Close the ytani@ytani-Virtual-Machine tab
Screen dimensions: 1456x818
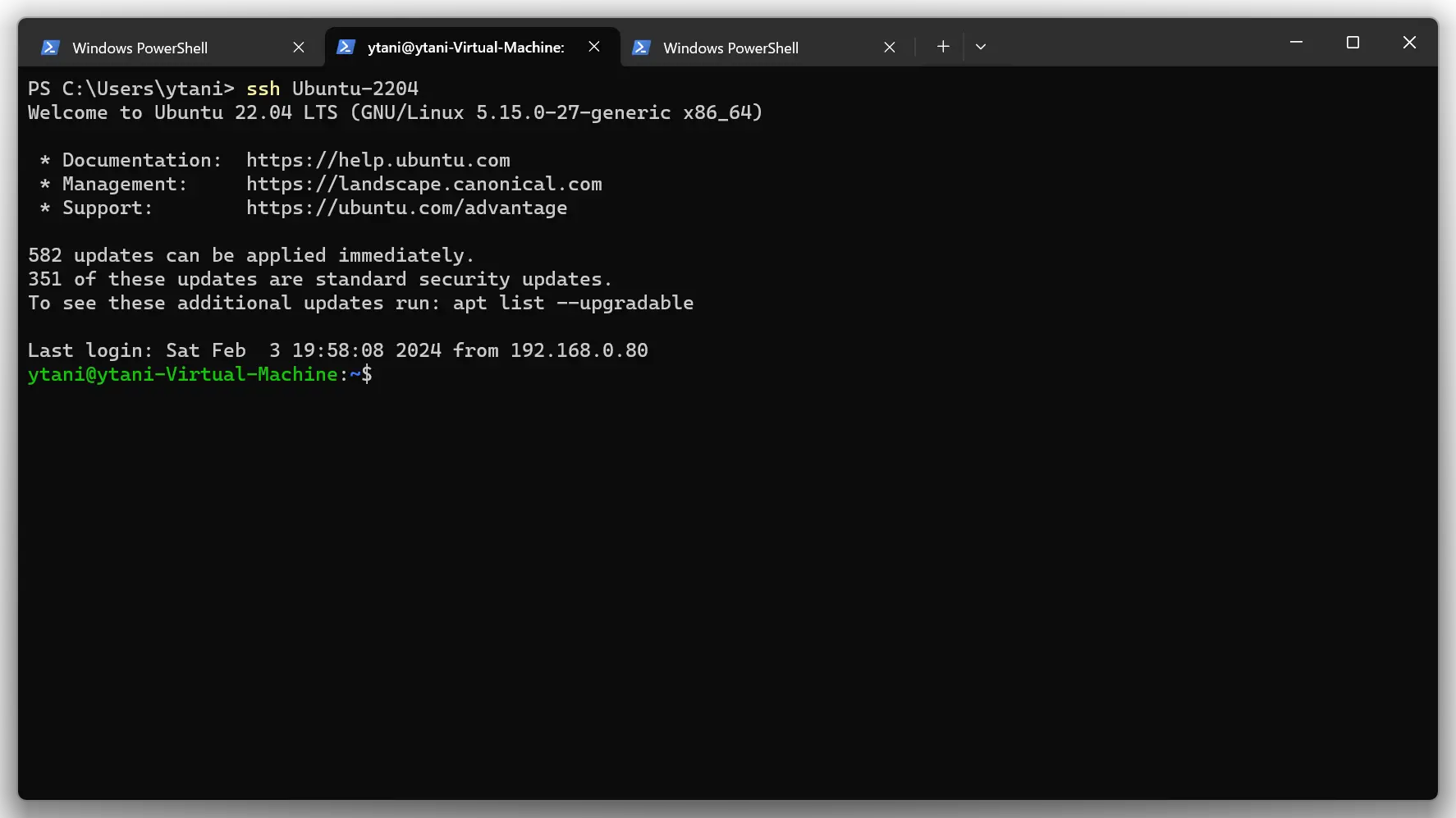[x=594, y=47]
